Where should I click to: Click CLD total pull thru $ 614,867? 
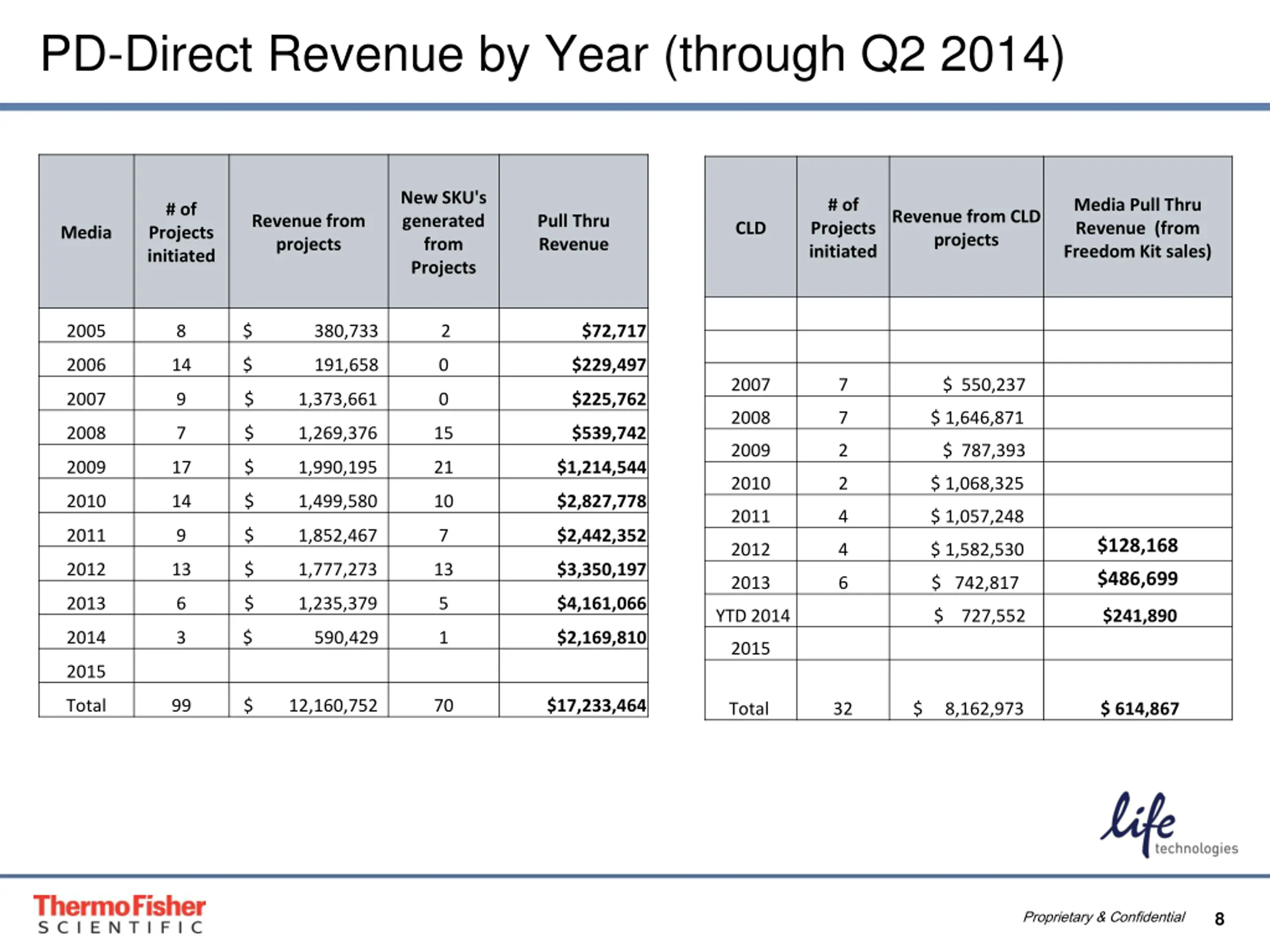click(1140, 709)
